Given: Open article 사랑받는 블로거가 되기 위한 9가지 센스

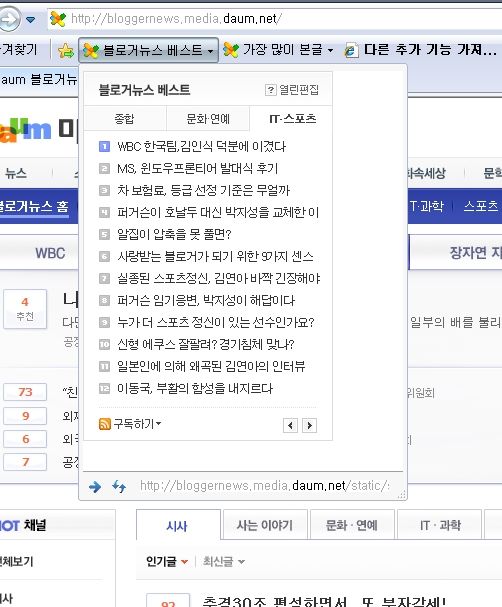Looking at the screenshot, I should click(x=215, y=256).
